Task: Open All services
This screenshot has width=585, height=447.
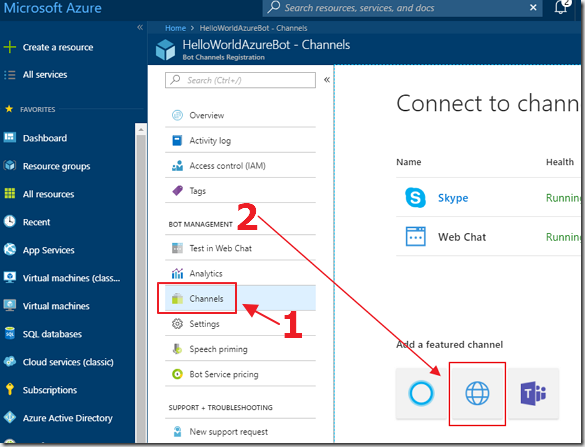Action: point(45,75)
